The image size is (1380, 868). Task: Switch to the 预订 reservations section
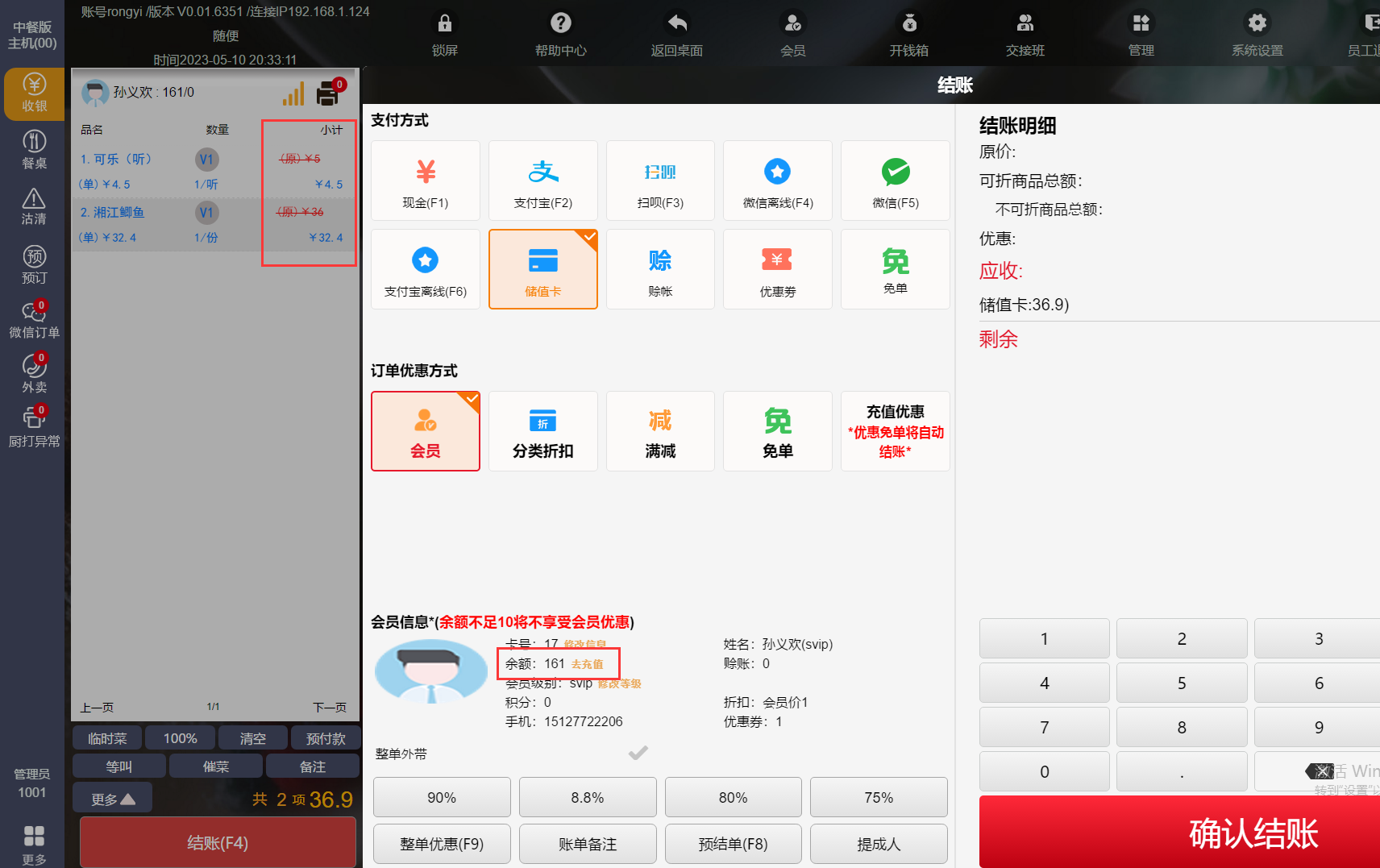pyautogui.click(x=34, y=264)
